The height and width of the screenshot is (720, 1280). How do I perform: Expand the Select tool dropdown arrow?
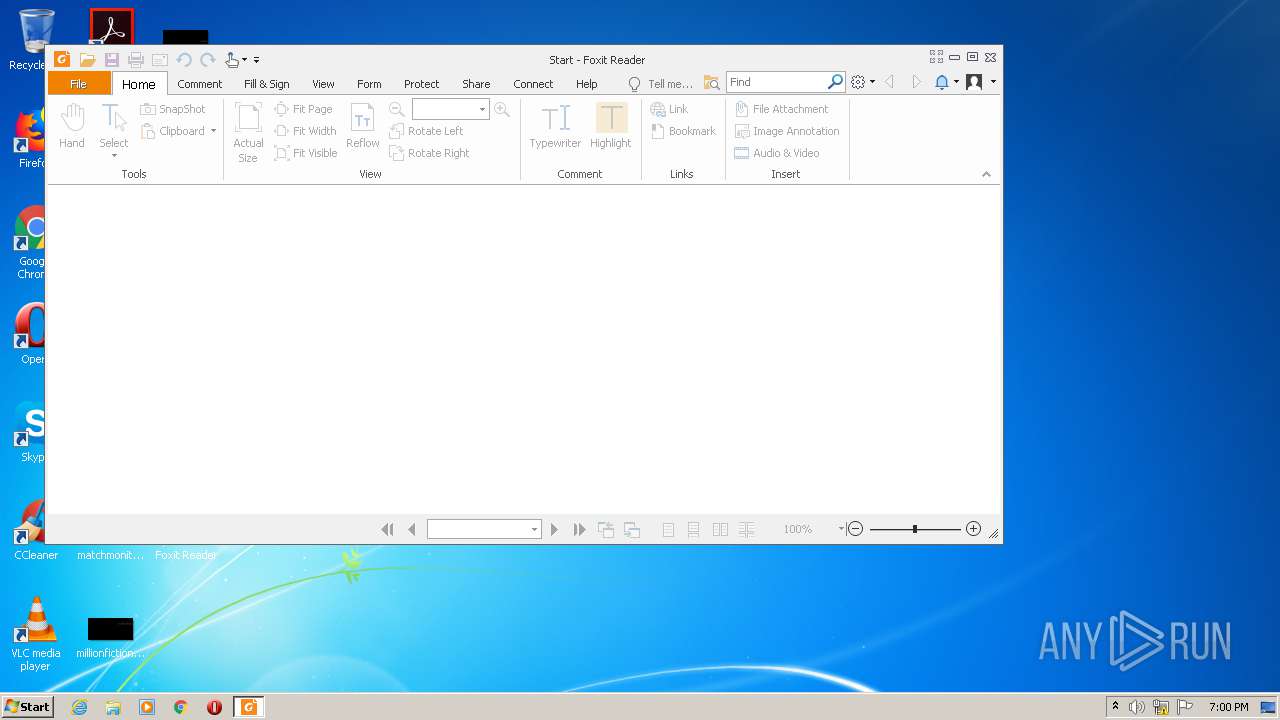pyautogui.click(x=114, y=155)
